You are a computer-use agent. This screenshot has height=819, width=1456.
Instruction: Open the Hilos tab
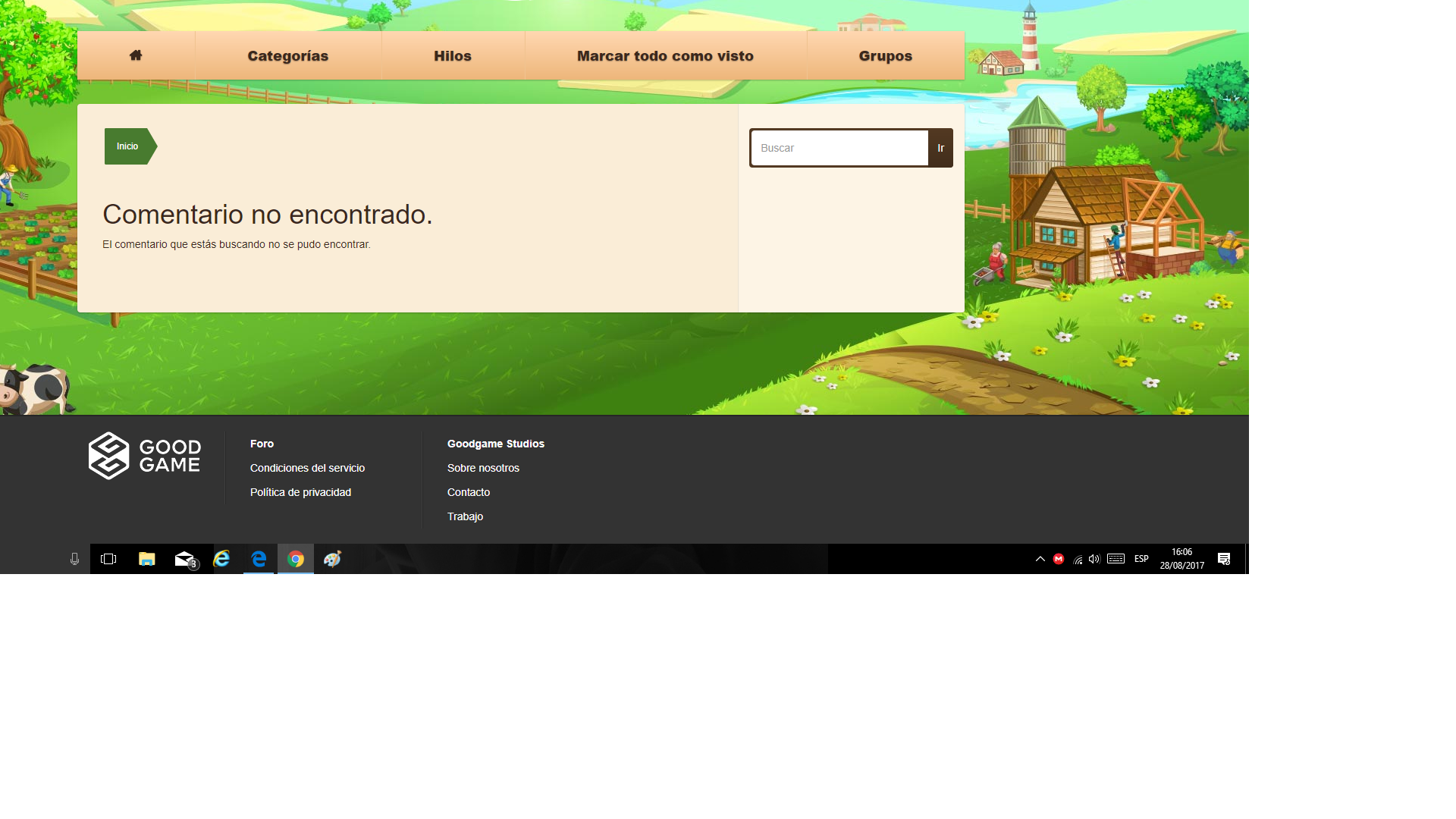pyautogui.click(x=453, y=56)
